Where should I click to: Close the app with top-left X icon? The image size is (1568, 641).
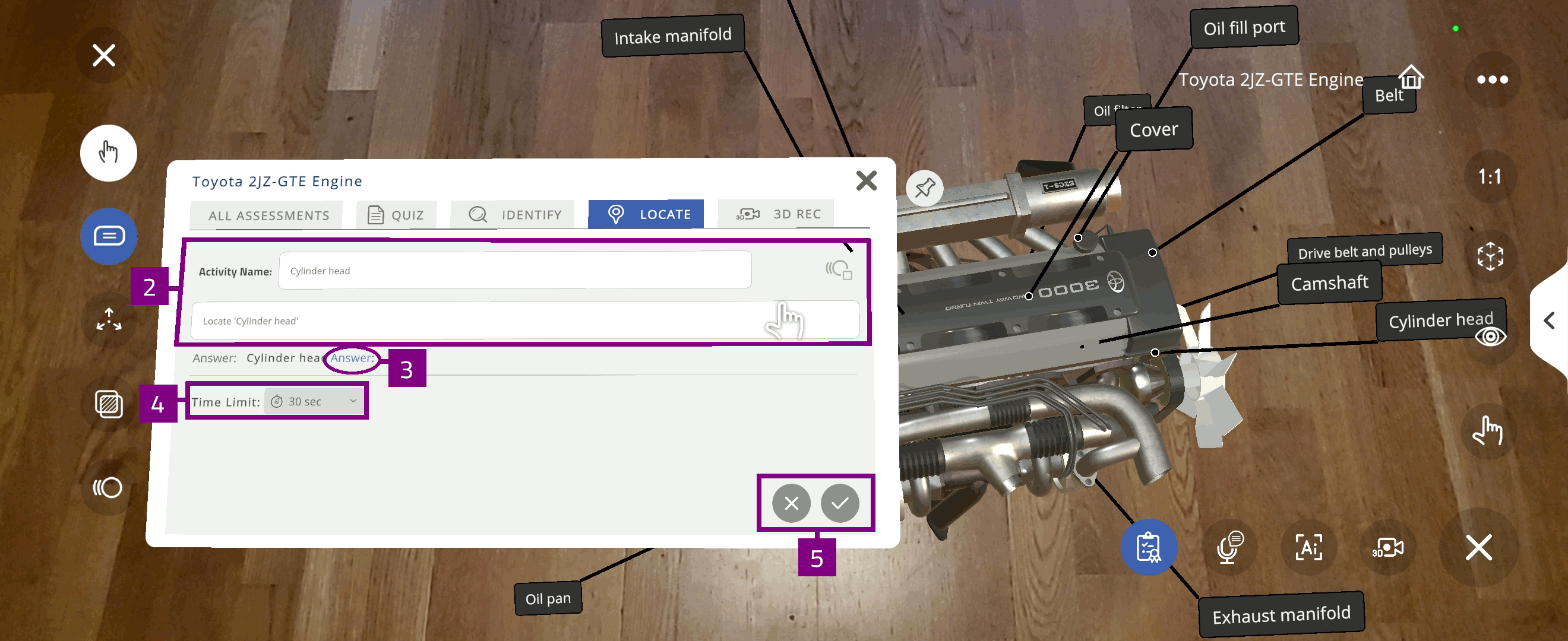click(x=103, y=55)
